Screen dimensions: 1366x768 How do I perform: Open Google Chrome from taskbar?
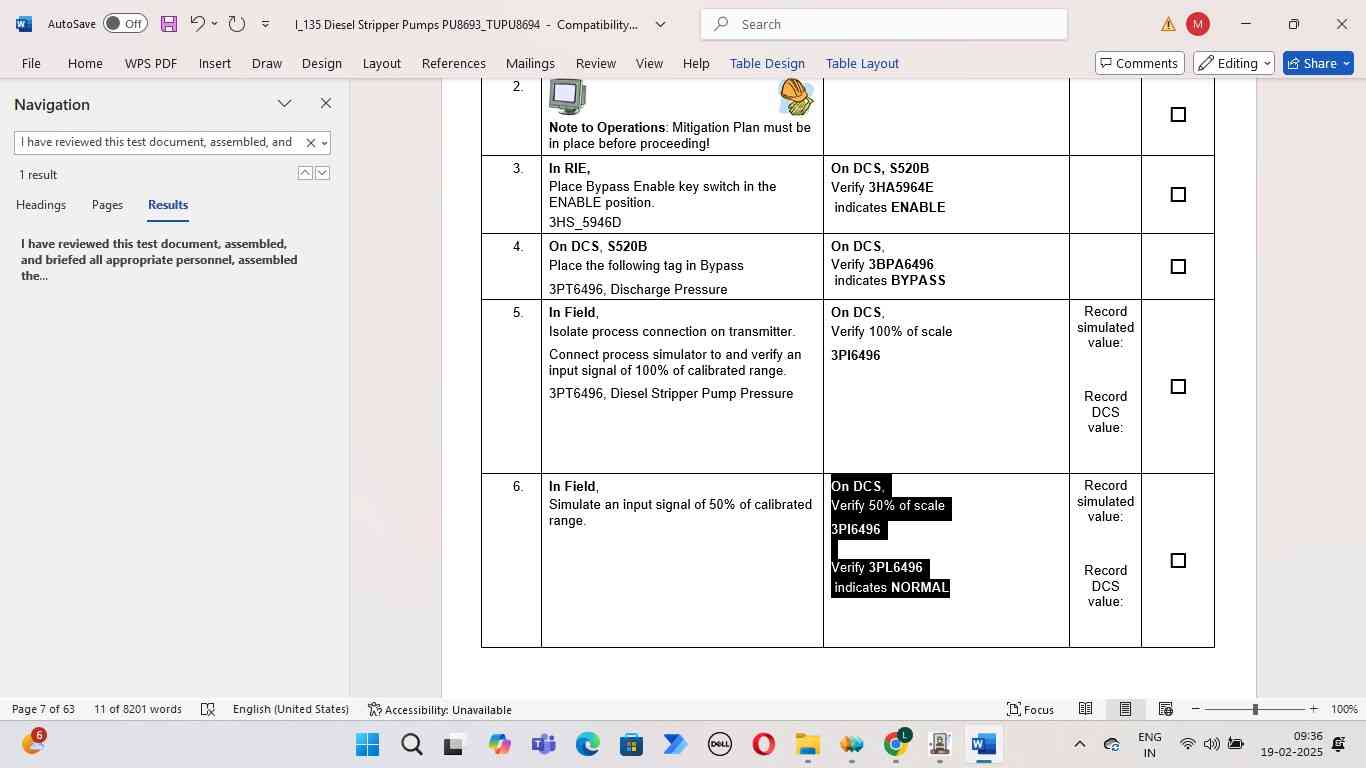click(896, 745)
